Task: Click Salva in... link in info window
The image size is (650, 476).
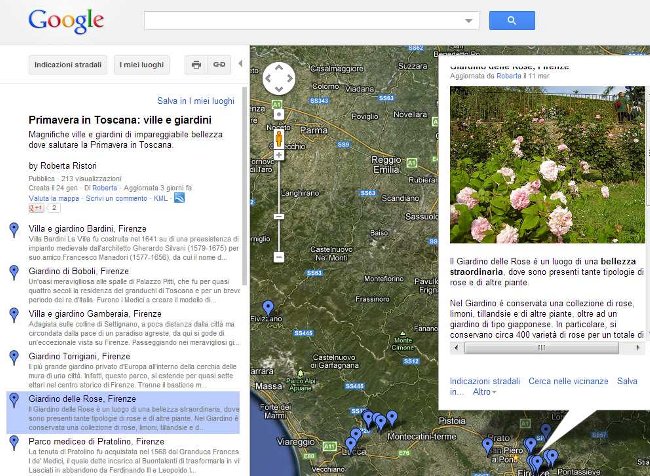Action: (627, 381)
